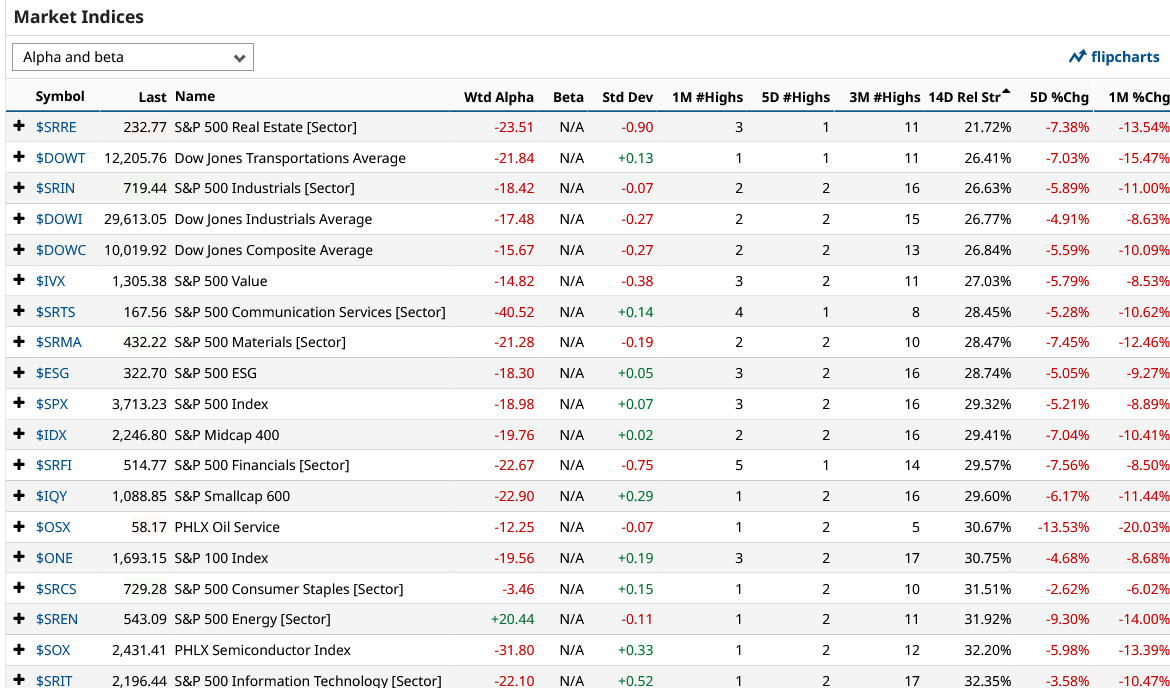The width and height of the screenshot is (1170, 688).
Task: Sort by the Std Dev column header
Action: 627,97
